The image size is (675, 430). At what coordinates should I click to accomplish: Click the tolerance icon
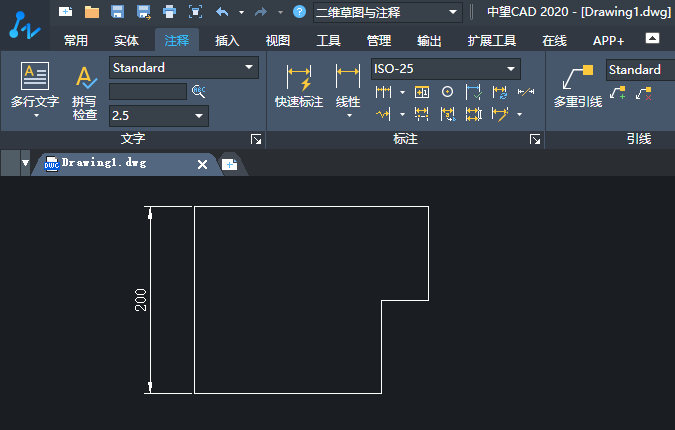pyautogui.click(x=422, y=92)
